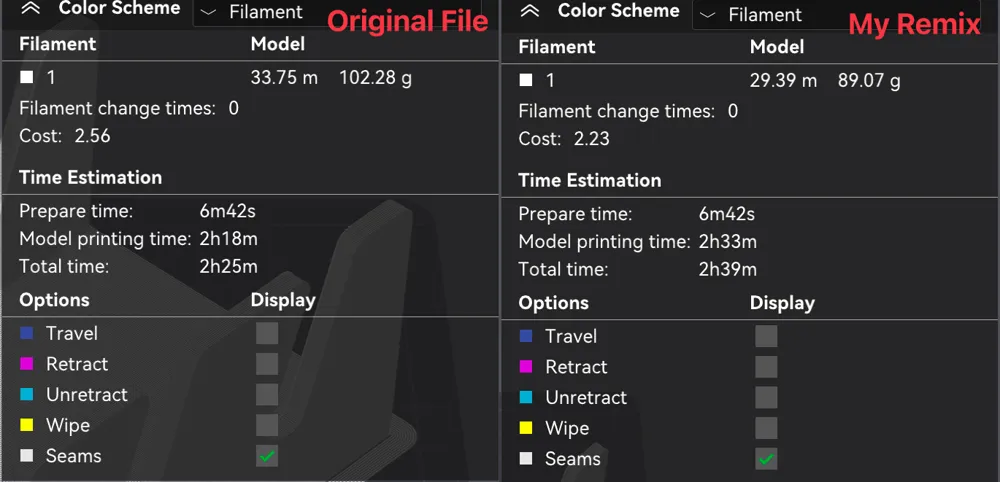Viewport: 1000px width, 482px height.
Task: Click the white filament 1 swatch, right panel
Action: [x=526, y=80]
